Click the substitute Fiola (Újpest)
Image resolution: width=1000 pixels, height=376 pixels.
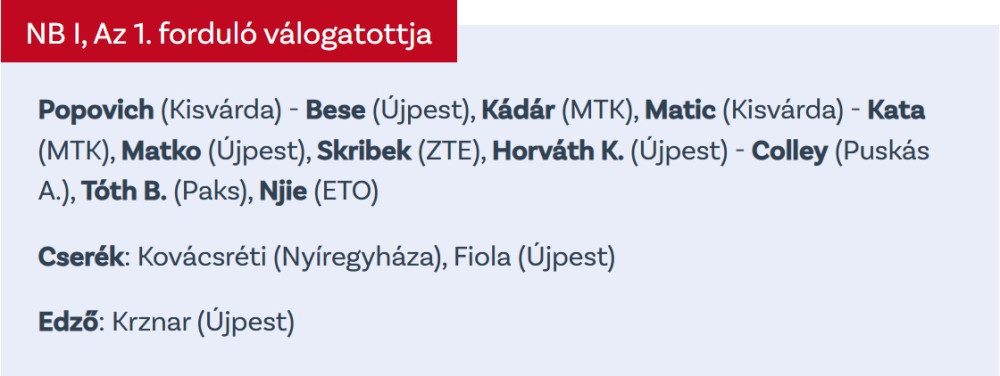[x=534, y=257]
